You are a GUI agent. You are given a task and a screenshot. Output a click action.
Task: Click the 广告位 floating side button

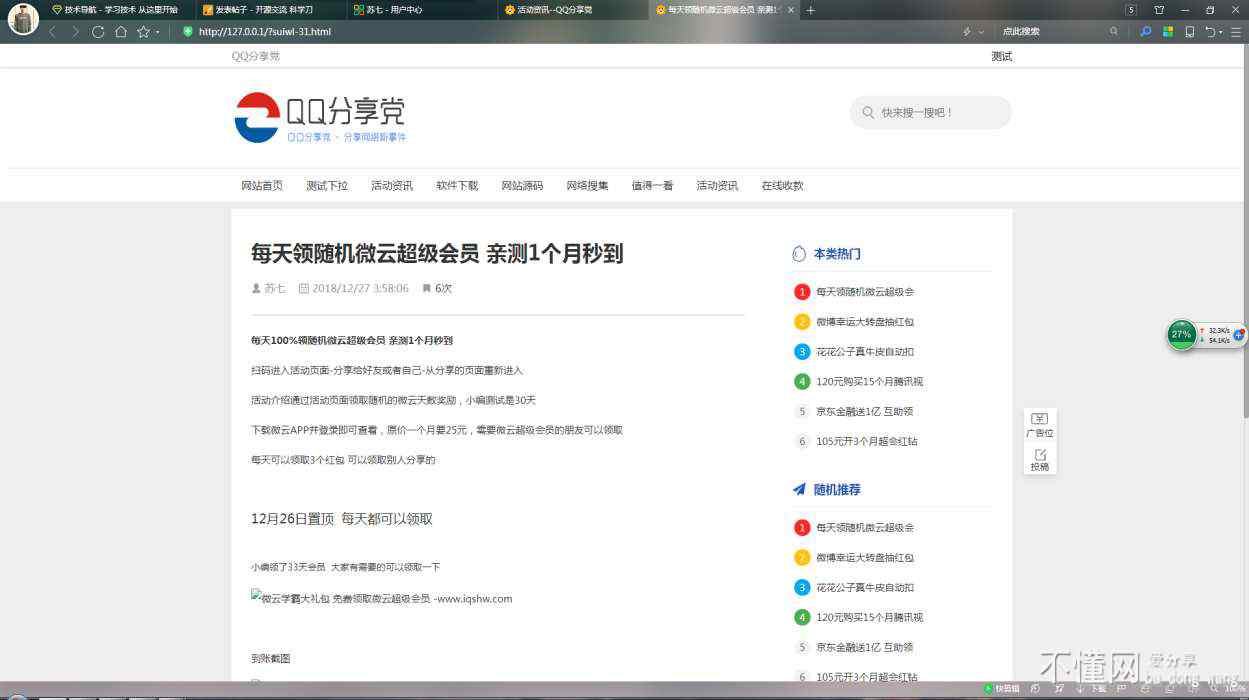(1040, 425)
